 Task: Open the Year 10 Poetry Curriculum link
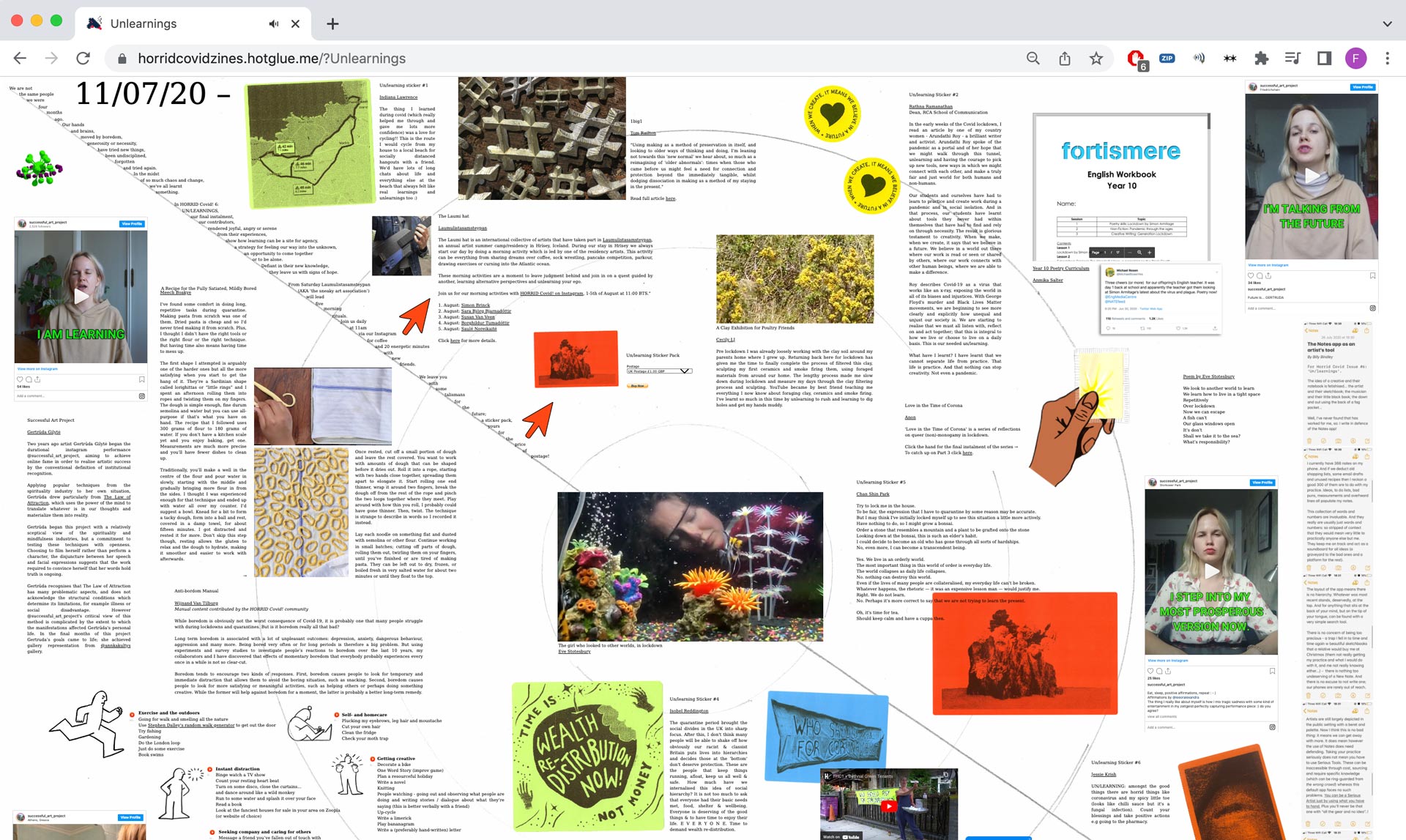point(1060,268)
